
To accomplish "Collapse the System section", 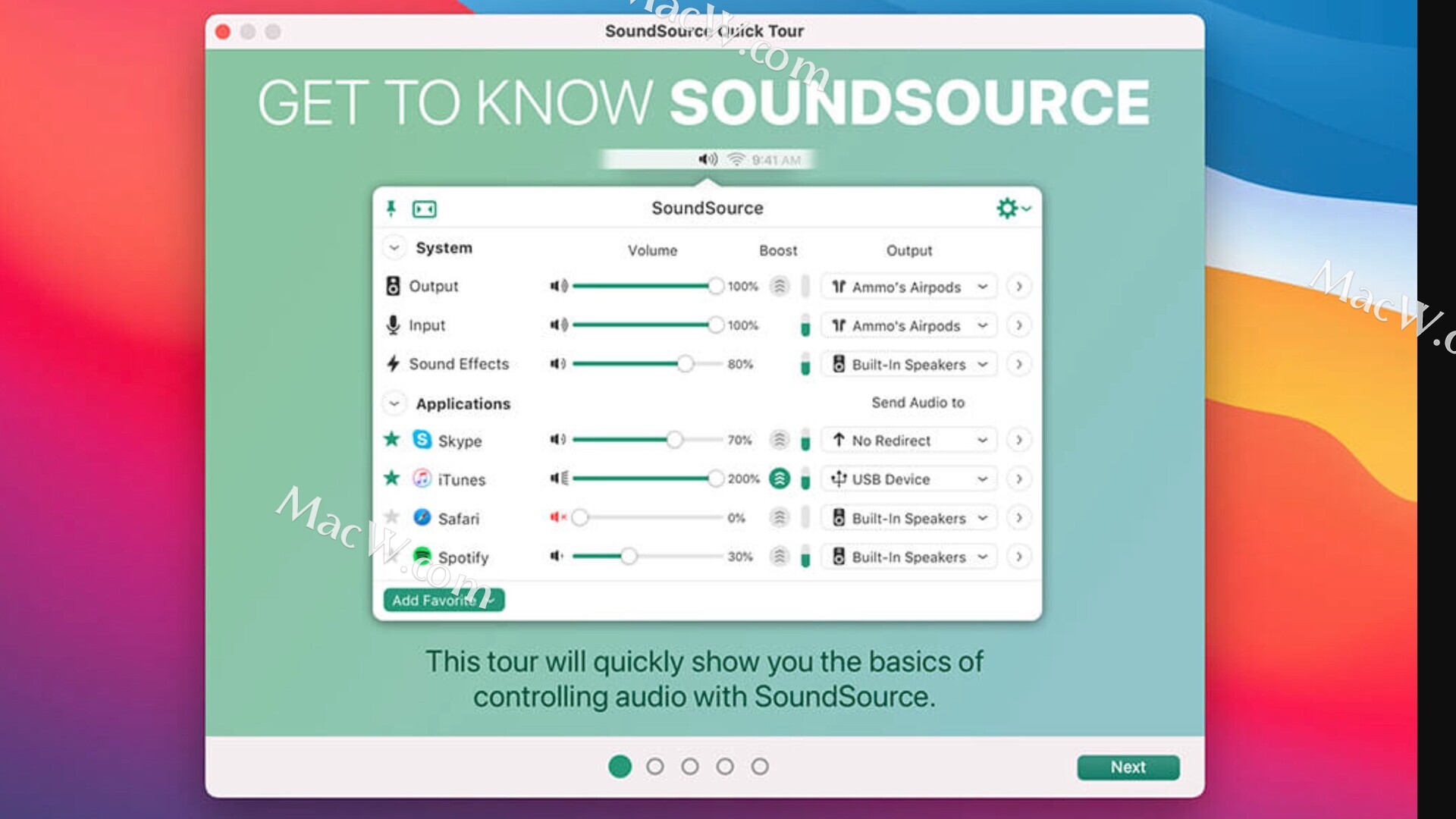I will [x=394, y=248].
